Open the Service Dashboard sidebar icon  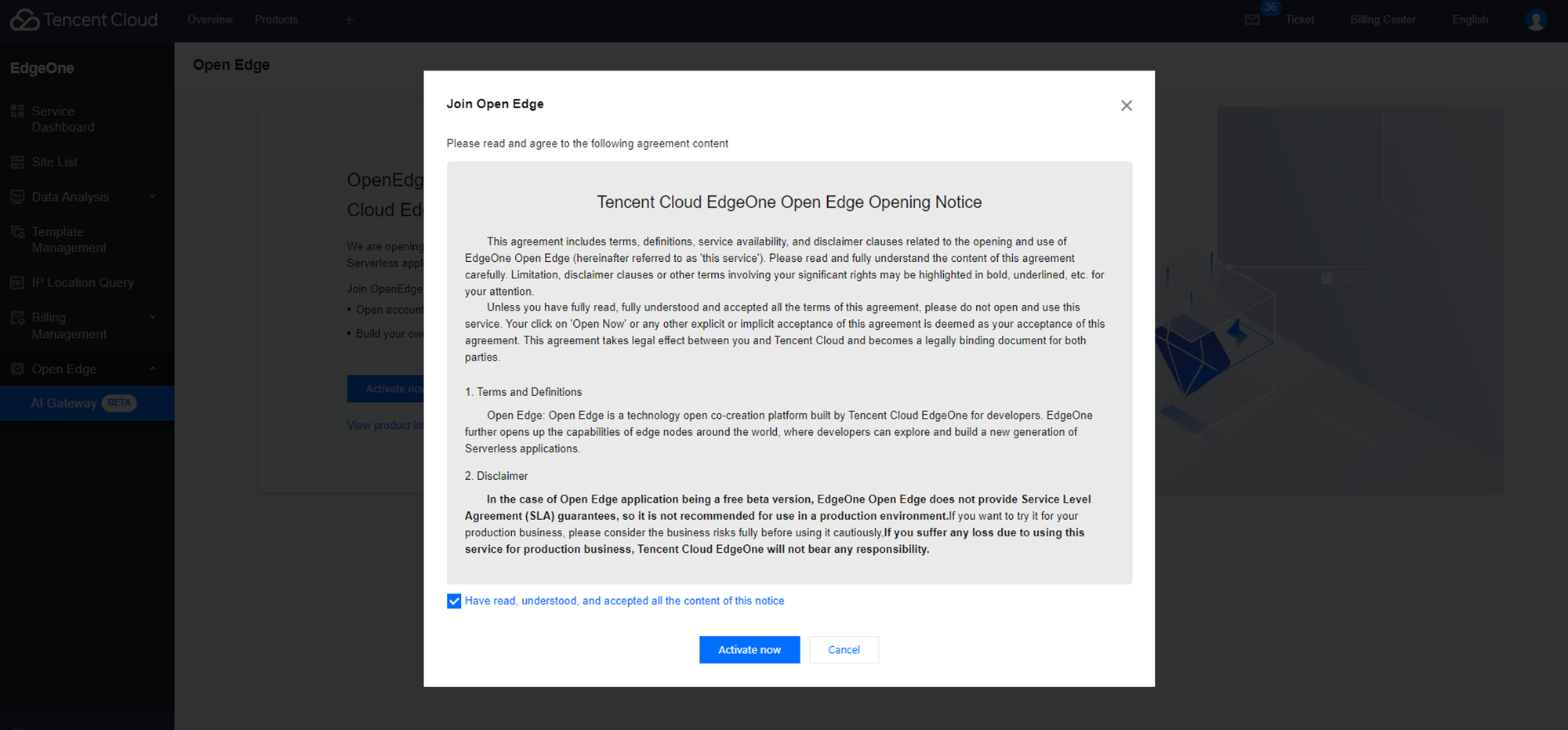(17, 111)
